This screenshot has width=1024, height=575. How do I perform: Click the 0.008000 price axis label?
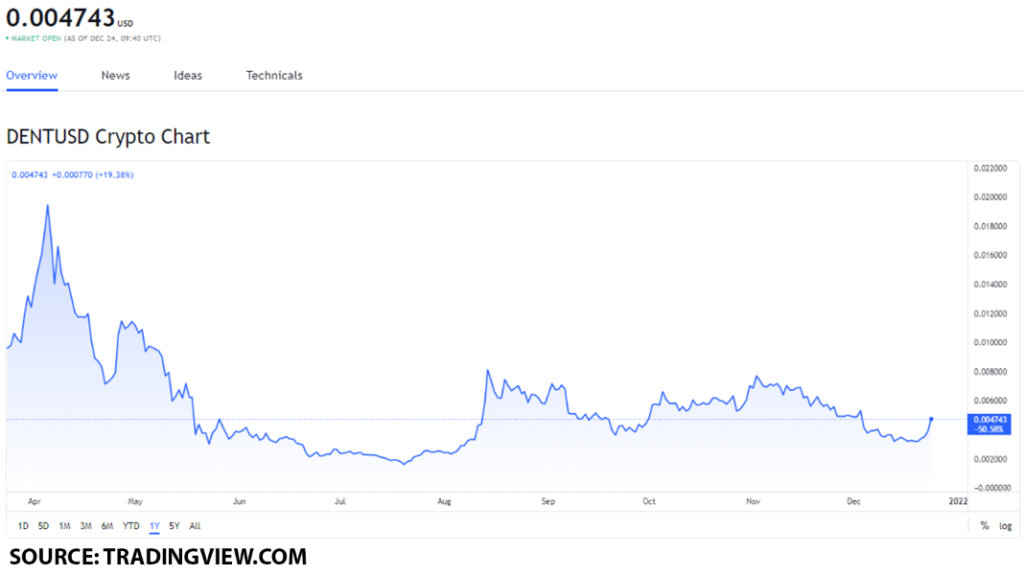pos(990,372)
